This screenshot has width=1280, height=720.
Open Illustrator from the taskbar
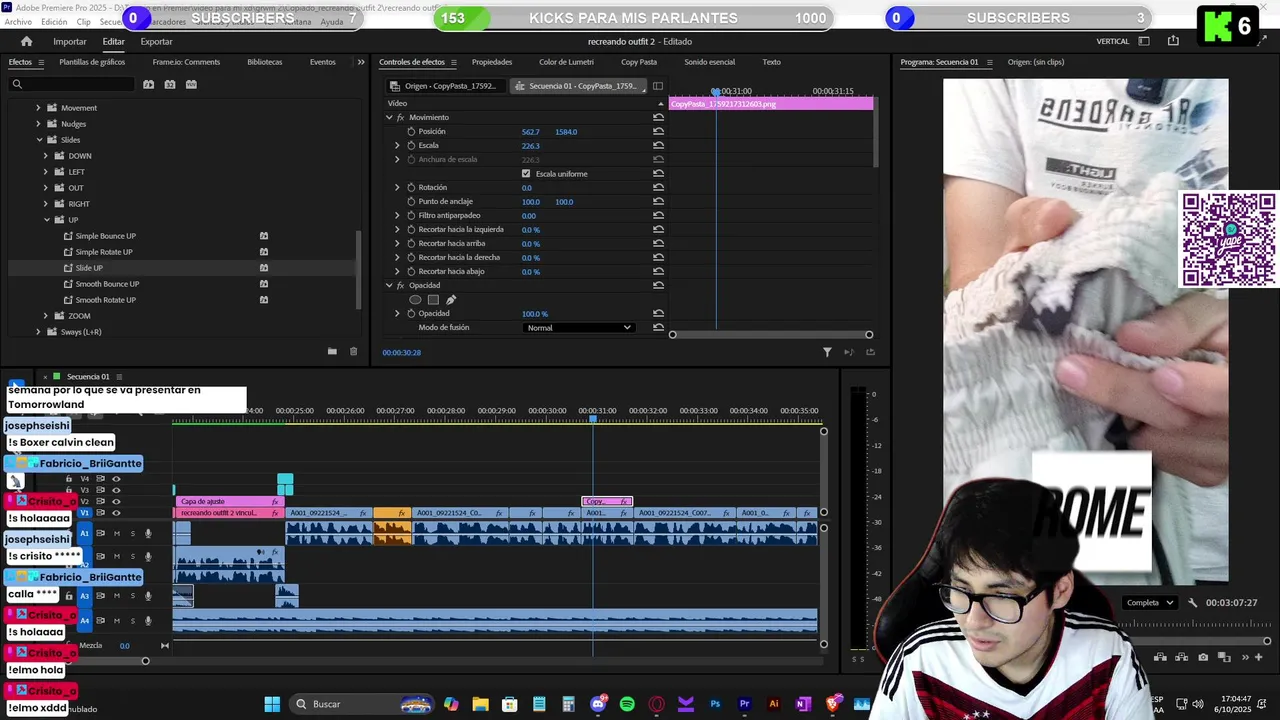coord(773,704)
